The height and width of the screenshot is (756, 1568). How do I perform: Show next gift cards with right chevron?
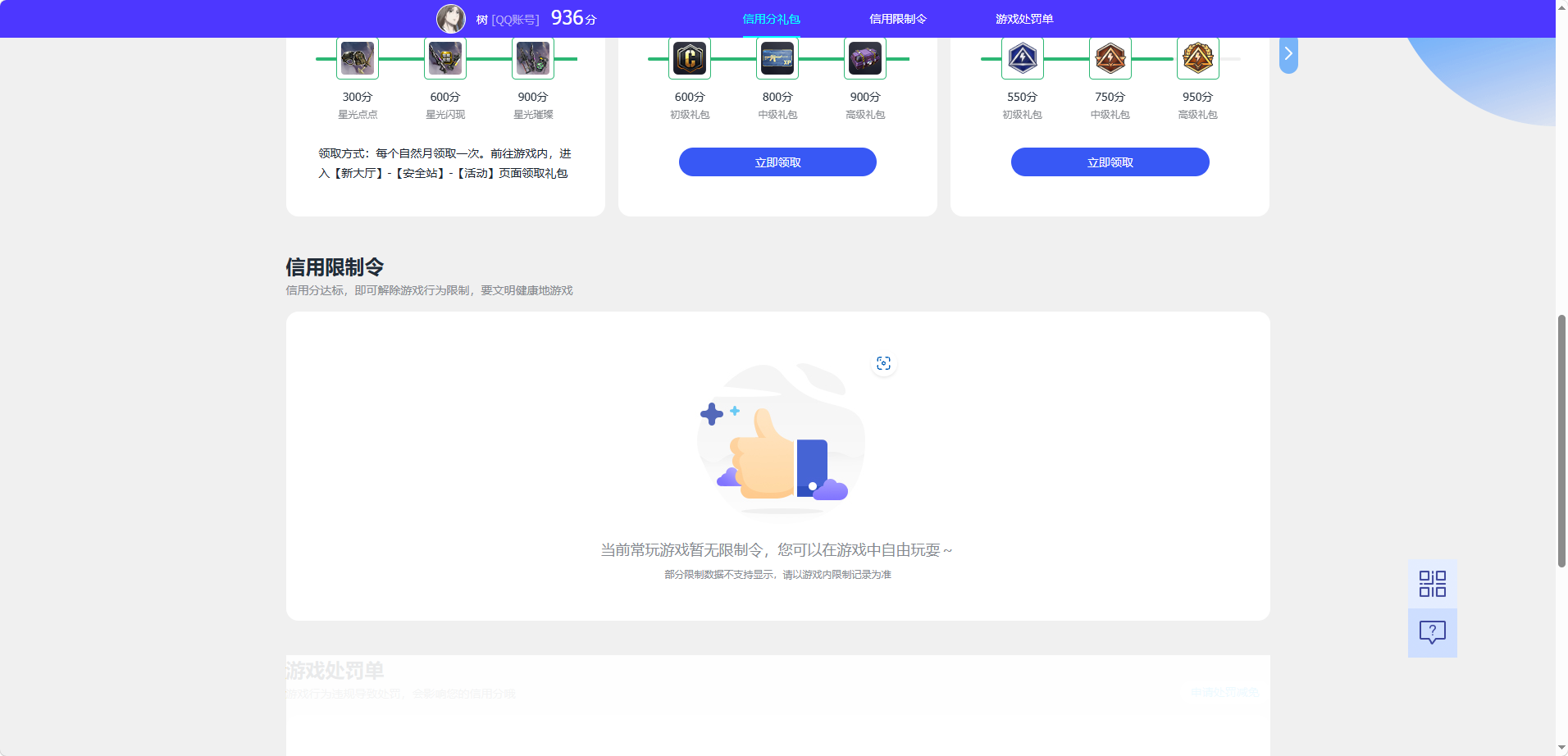pos(1288,54)
